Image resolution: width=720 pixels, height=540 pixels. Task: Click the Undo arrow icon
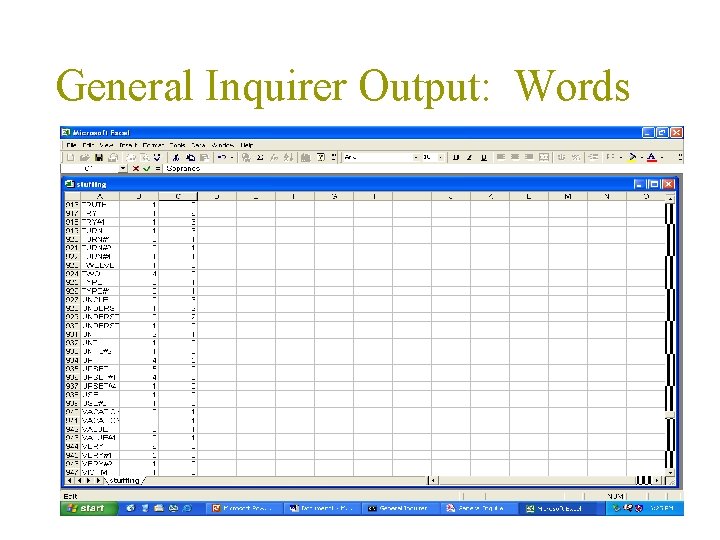[x=222, y=158]
